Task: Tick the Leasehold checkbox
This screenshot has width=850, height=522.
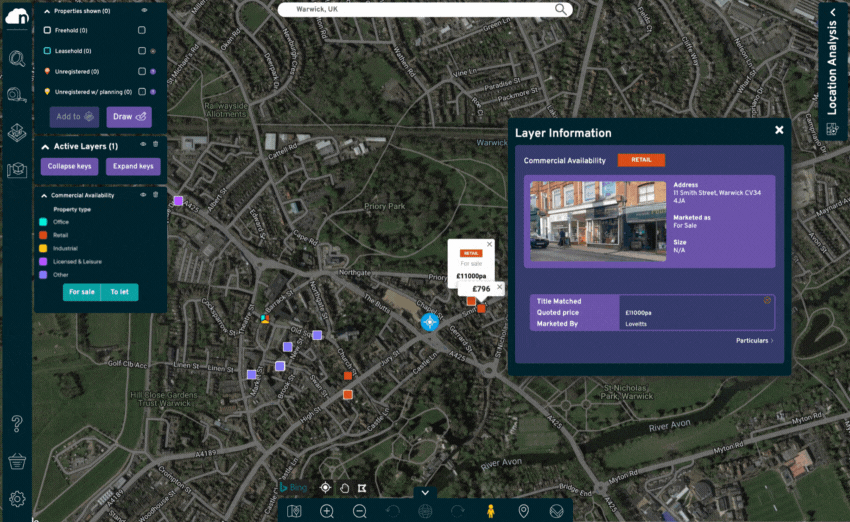Action: [141, 51]
